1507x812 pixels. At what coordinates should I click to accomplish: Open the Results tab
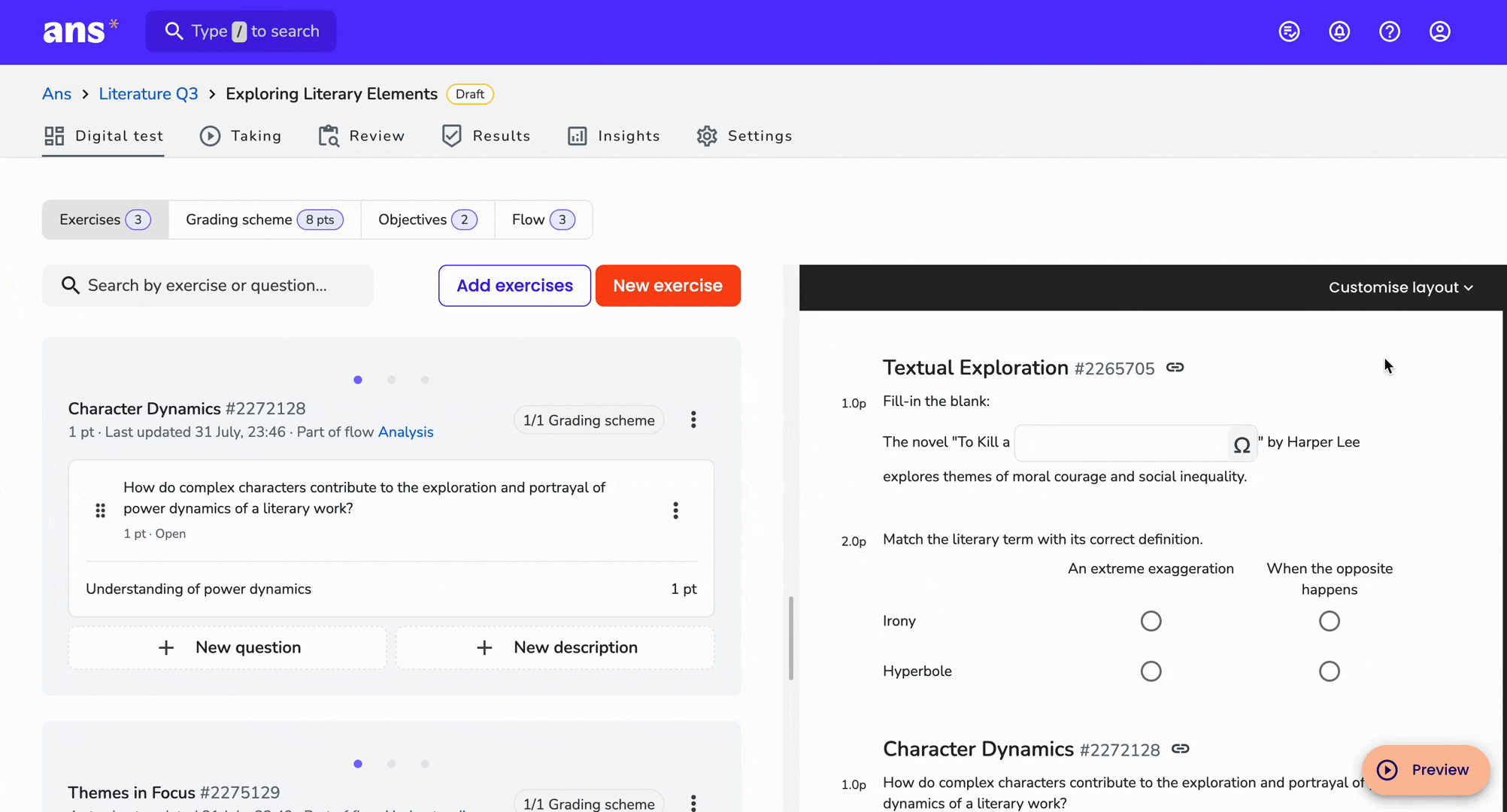(487, 136)
